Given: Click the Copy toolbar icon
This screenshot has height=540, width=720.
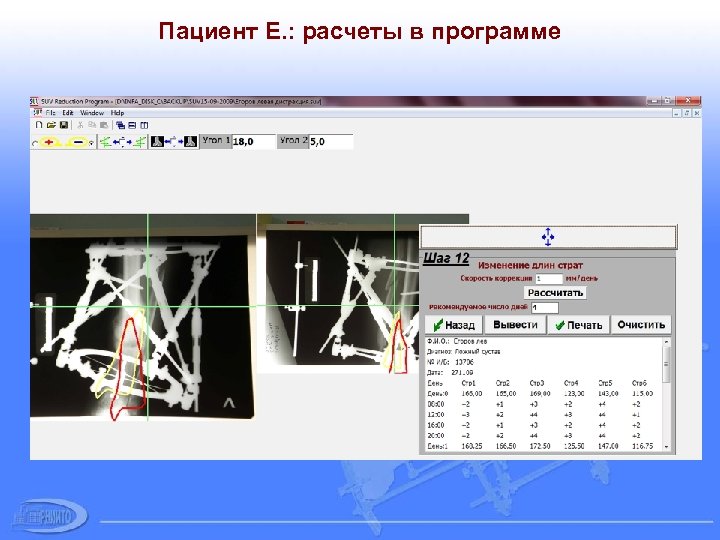Looking at the screenshot, I should pos(92,125).
